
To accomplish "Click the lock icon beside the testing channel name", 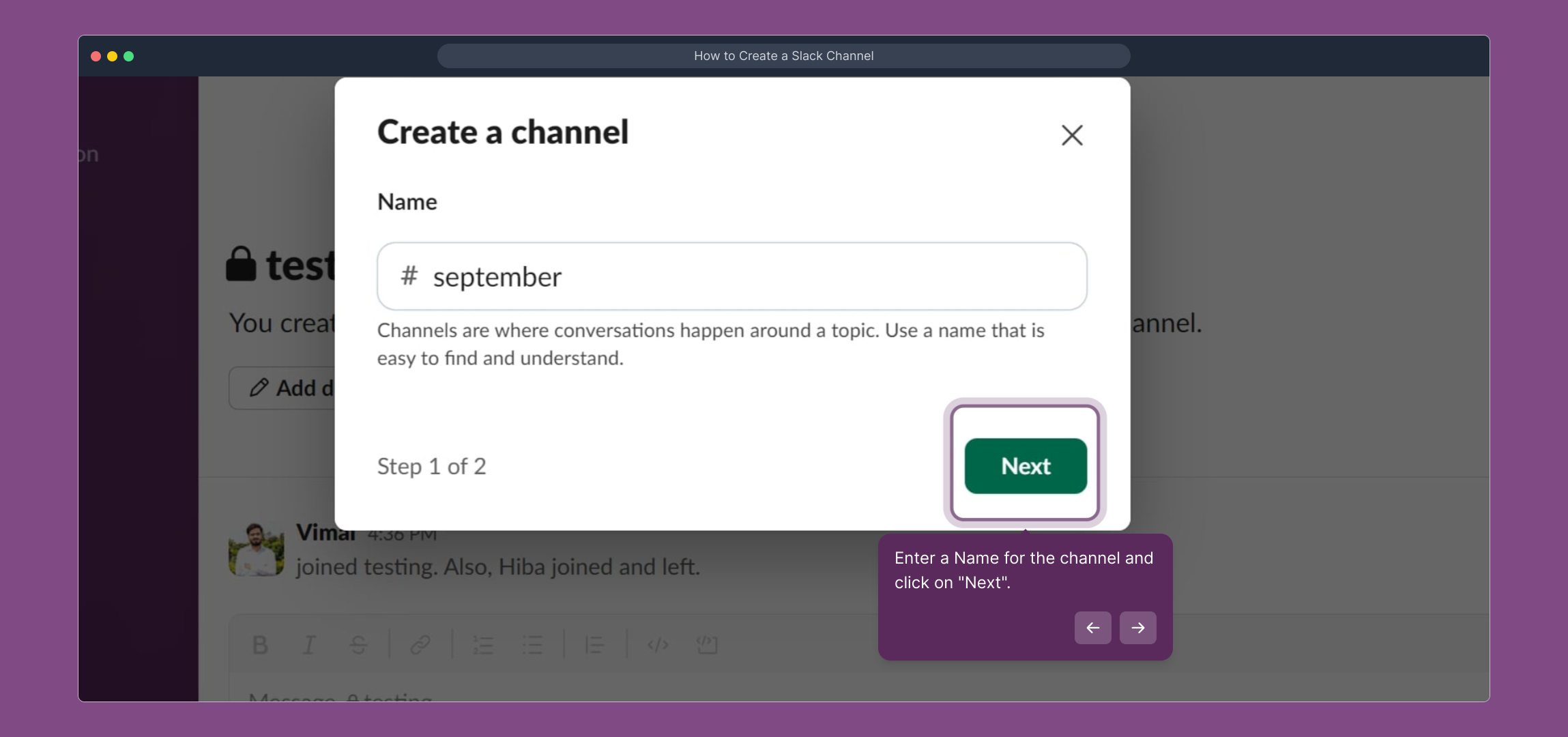I will coord(242,264).
